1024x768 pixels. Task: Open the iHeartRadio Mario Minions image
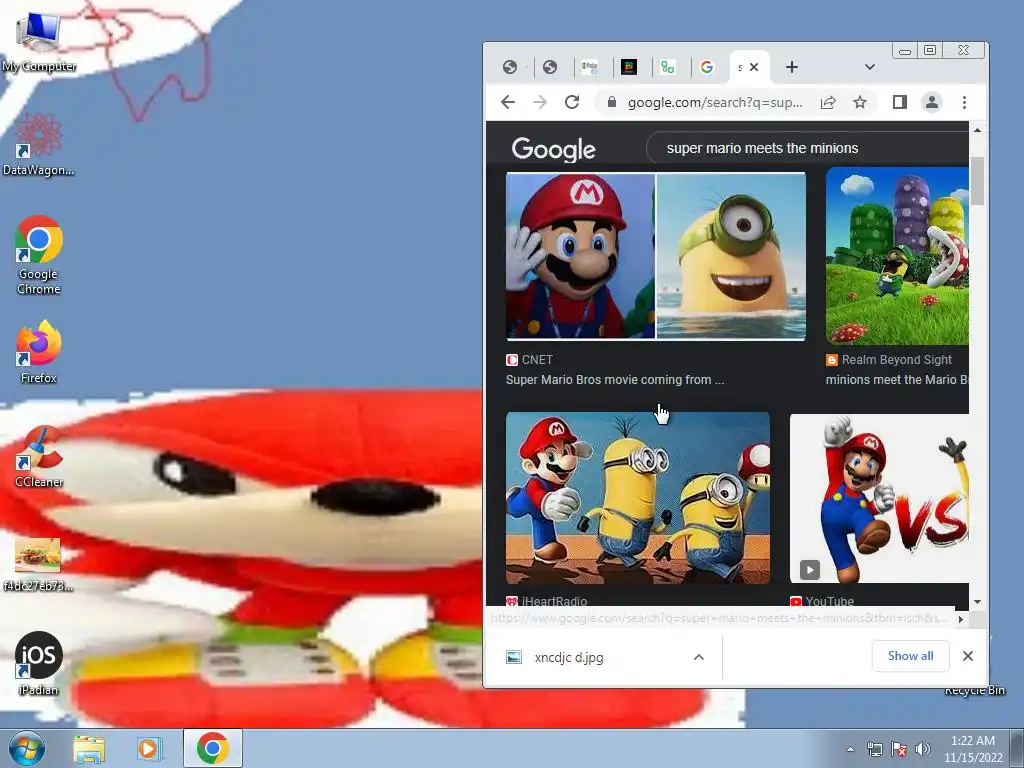click(638, 498)
